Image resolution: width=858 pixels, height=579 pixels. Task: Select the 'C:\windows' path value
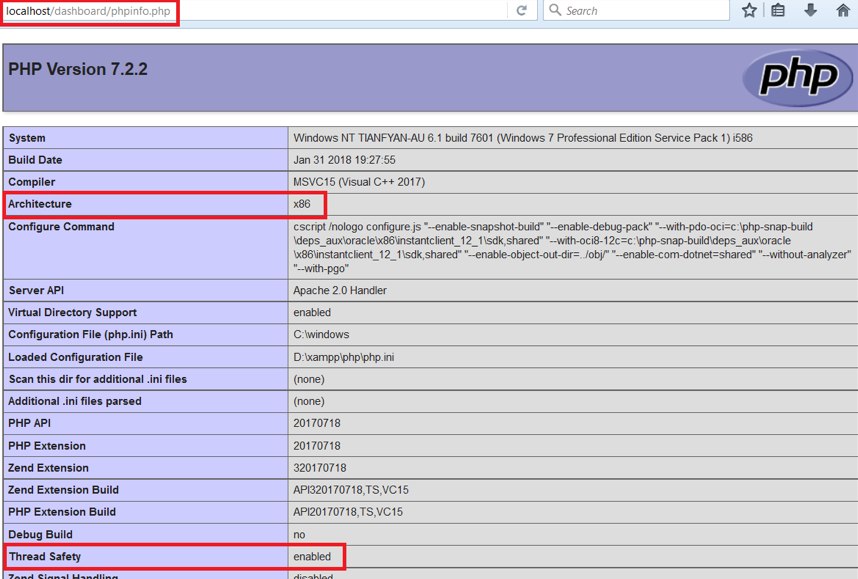(321, 334)
